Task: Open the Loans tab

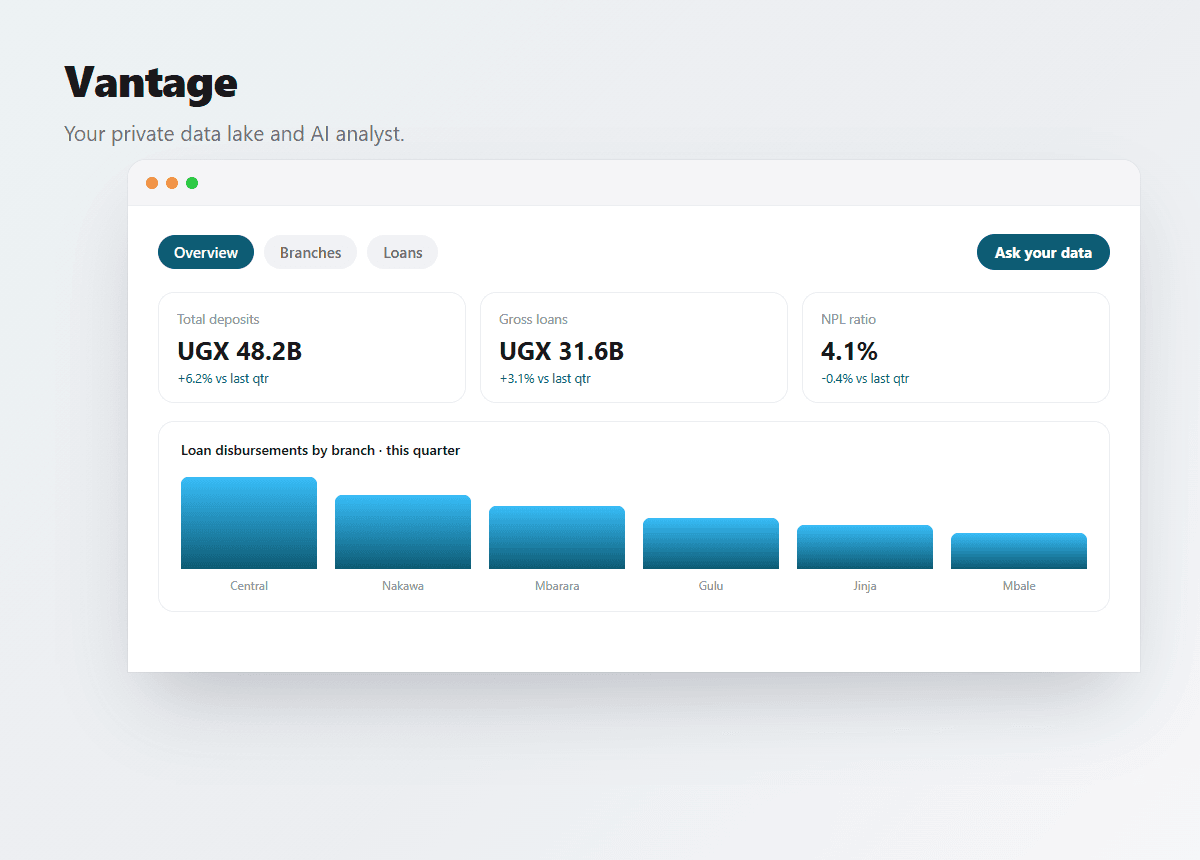Action: click(x=402, y=252)
